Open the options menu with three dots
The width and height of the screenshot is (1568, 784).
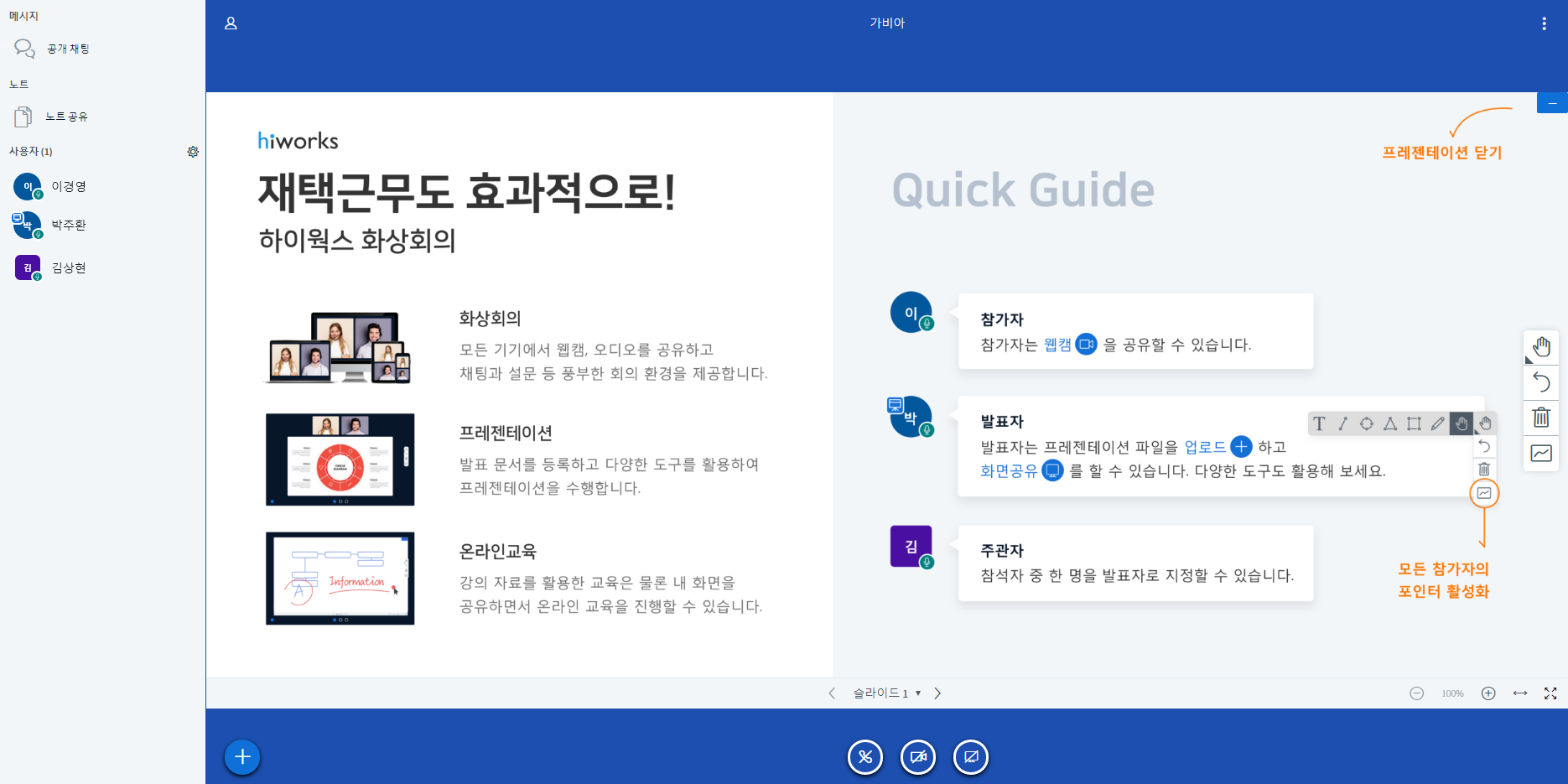(x=1544, y=23)
